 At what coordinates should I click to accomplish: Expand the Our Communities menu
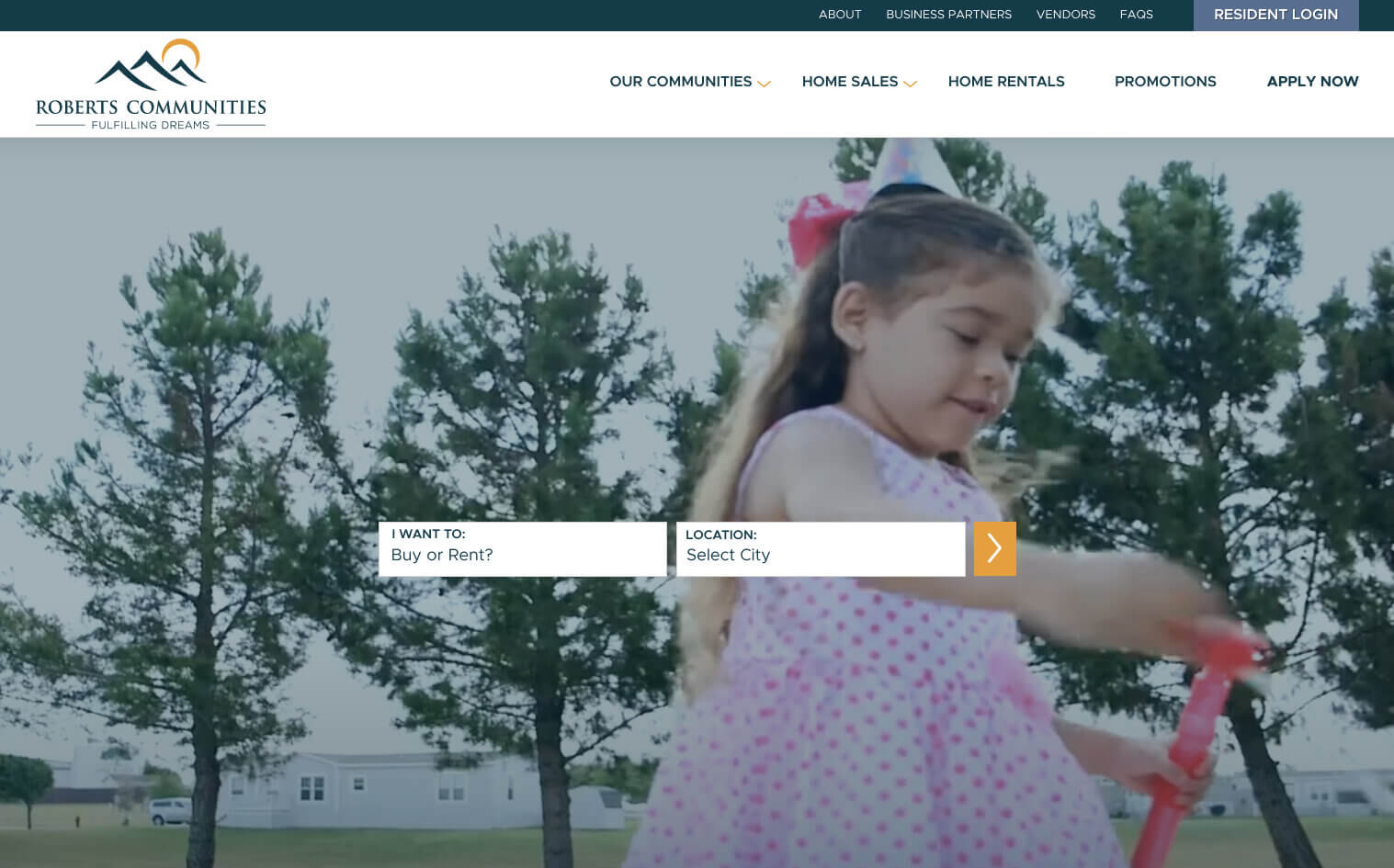coord(680,82)
